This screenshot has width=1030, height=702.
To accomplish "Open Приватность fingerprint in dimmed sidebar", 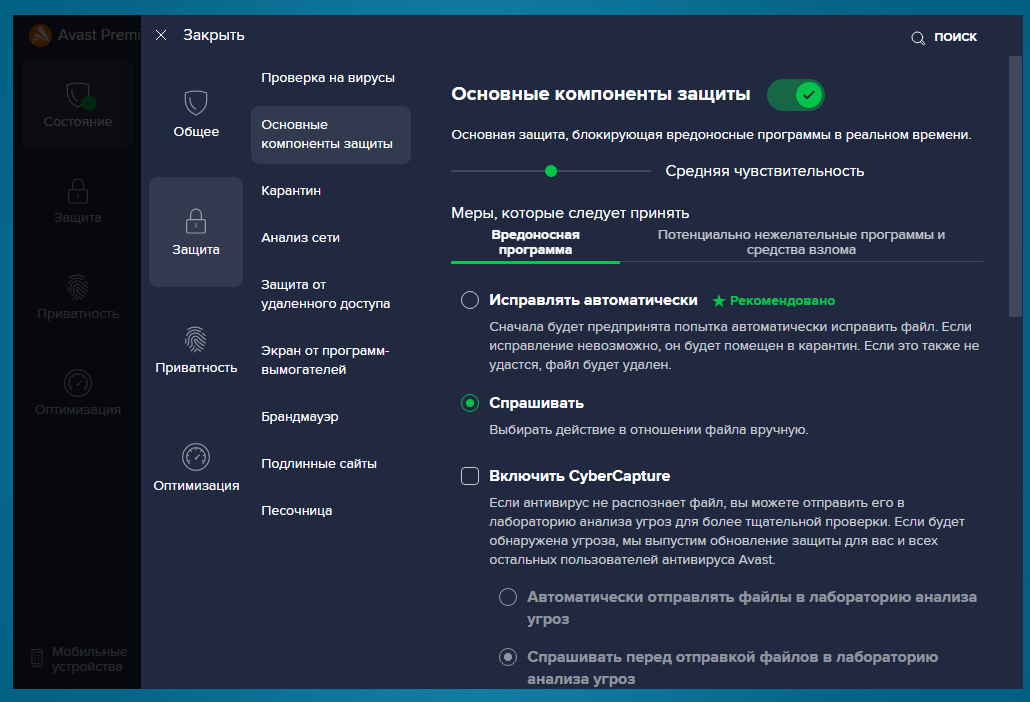I will (x=78, y=287).
